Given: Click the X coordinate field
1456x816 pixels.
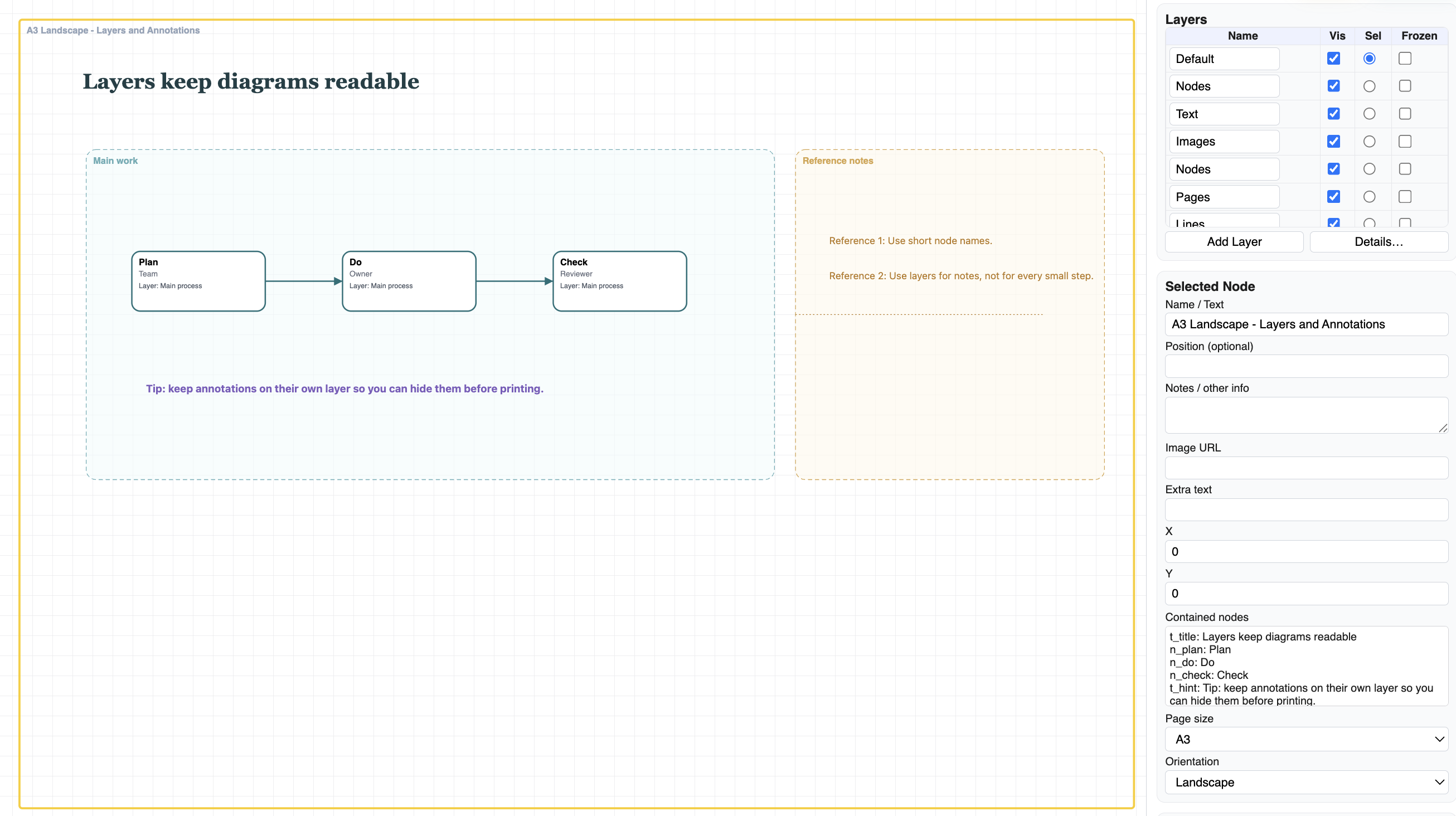Looking at the screenshot, I should pos(1306,552).
